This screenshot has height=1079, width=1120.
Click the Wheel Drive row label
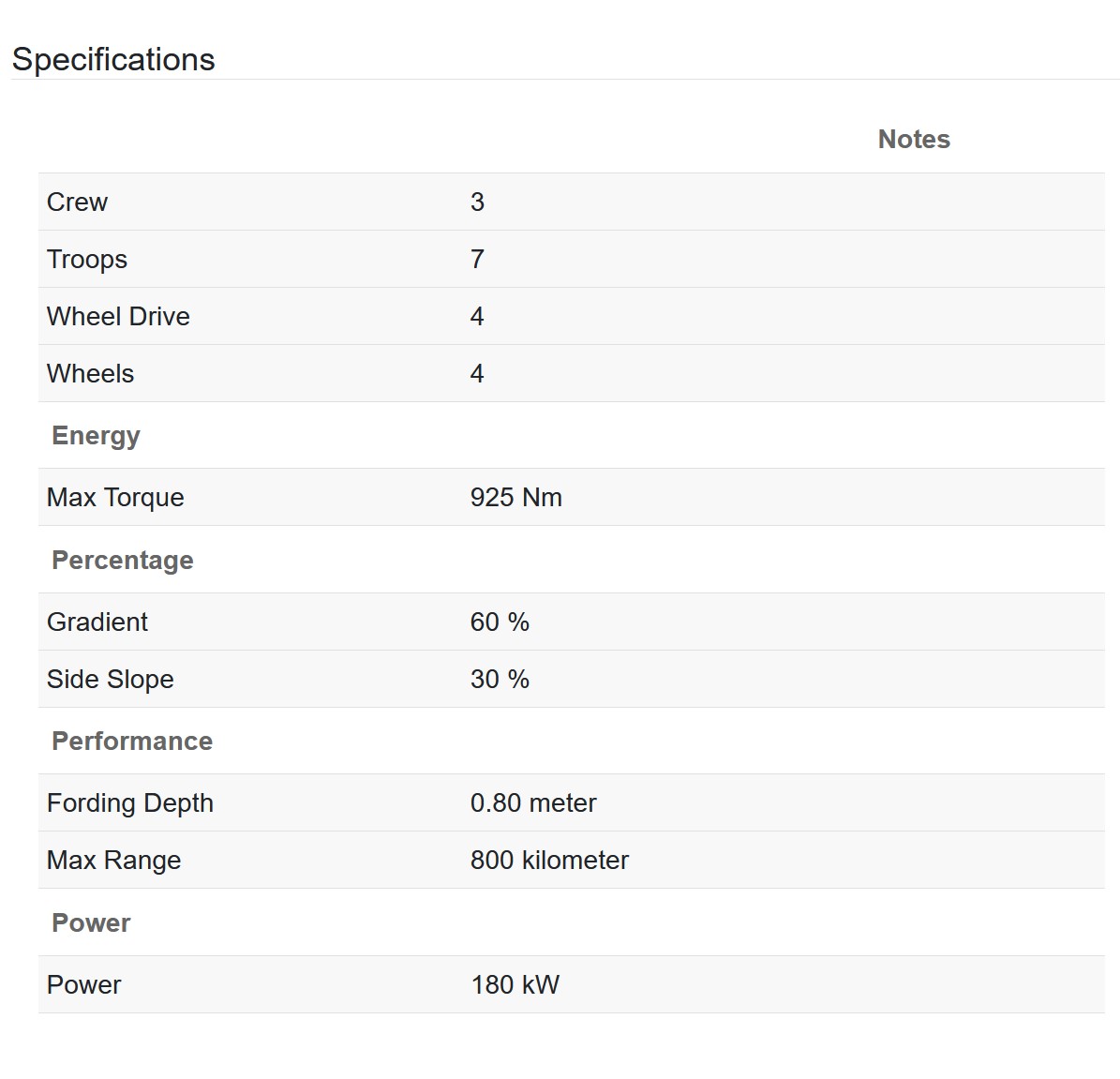click(x=119, y=317)
